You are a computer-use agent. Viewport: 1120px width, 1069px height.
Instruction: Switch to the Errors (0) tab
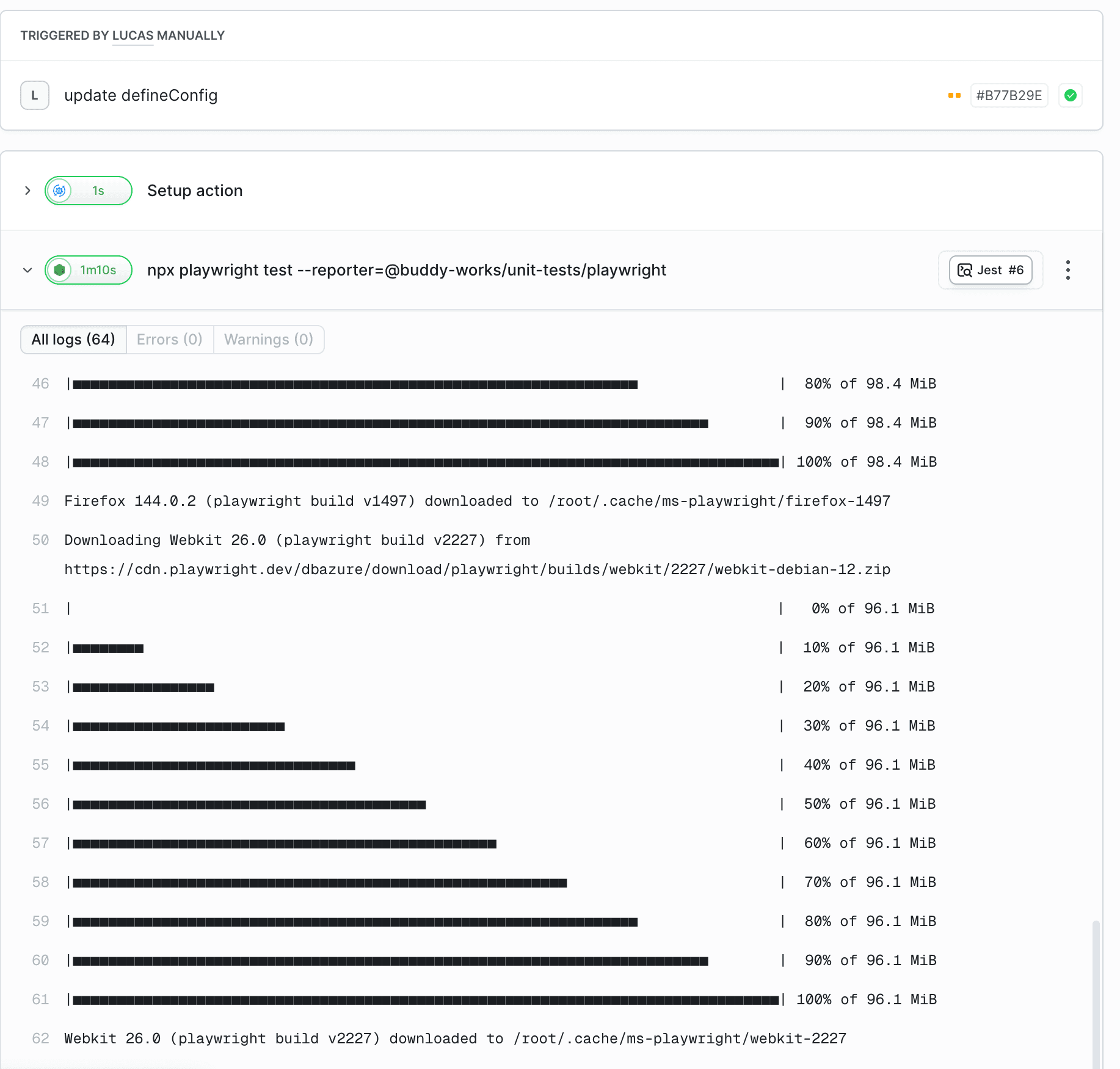[x=169, y=339]
